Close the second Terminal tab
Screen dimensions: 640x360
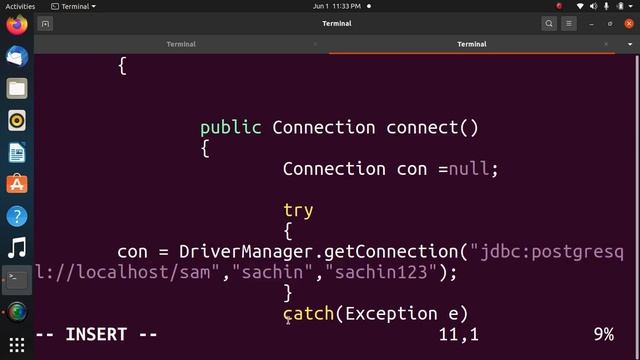(606, 44)
